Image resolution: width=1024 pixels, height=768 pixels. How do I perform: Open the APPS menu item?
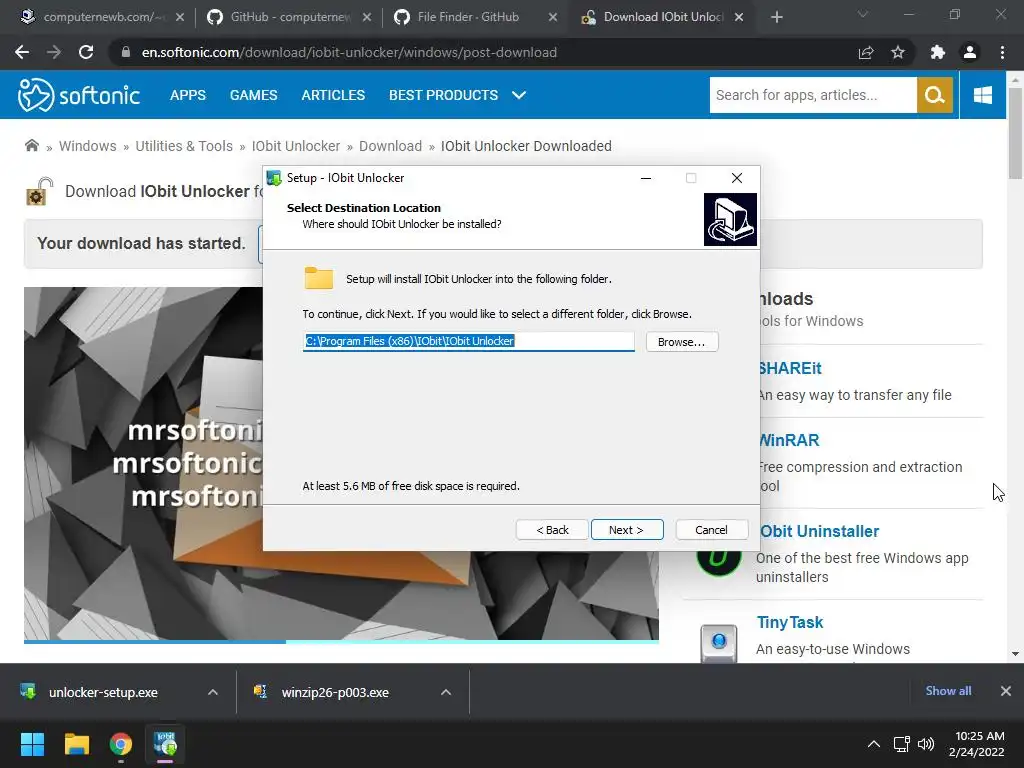point(188,95)
